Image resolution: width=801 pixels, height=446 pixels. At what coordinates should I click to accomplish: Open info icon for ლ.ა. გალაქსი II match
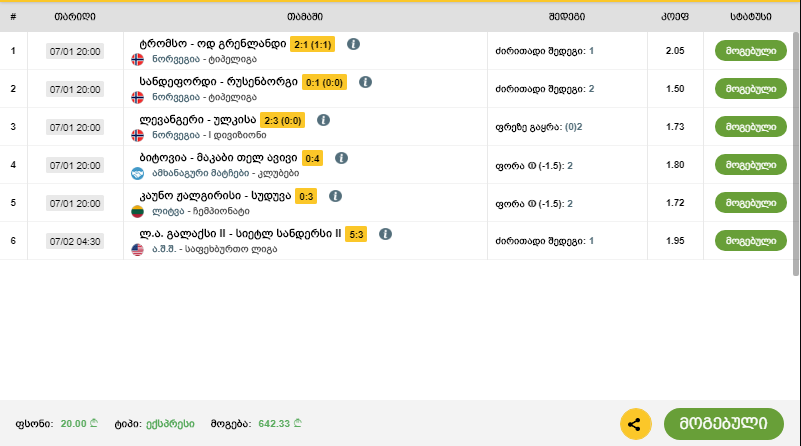(385, 234)
